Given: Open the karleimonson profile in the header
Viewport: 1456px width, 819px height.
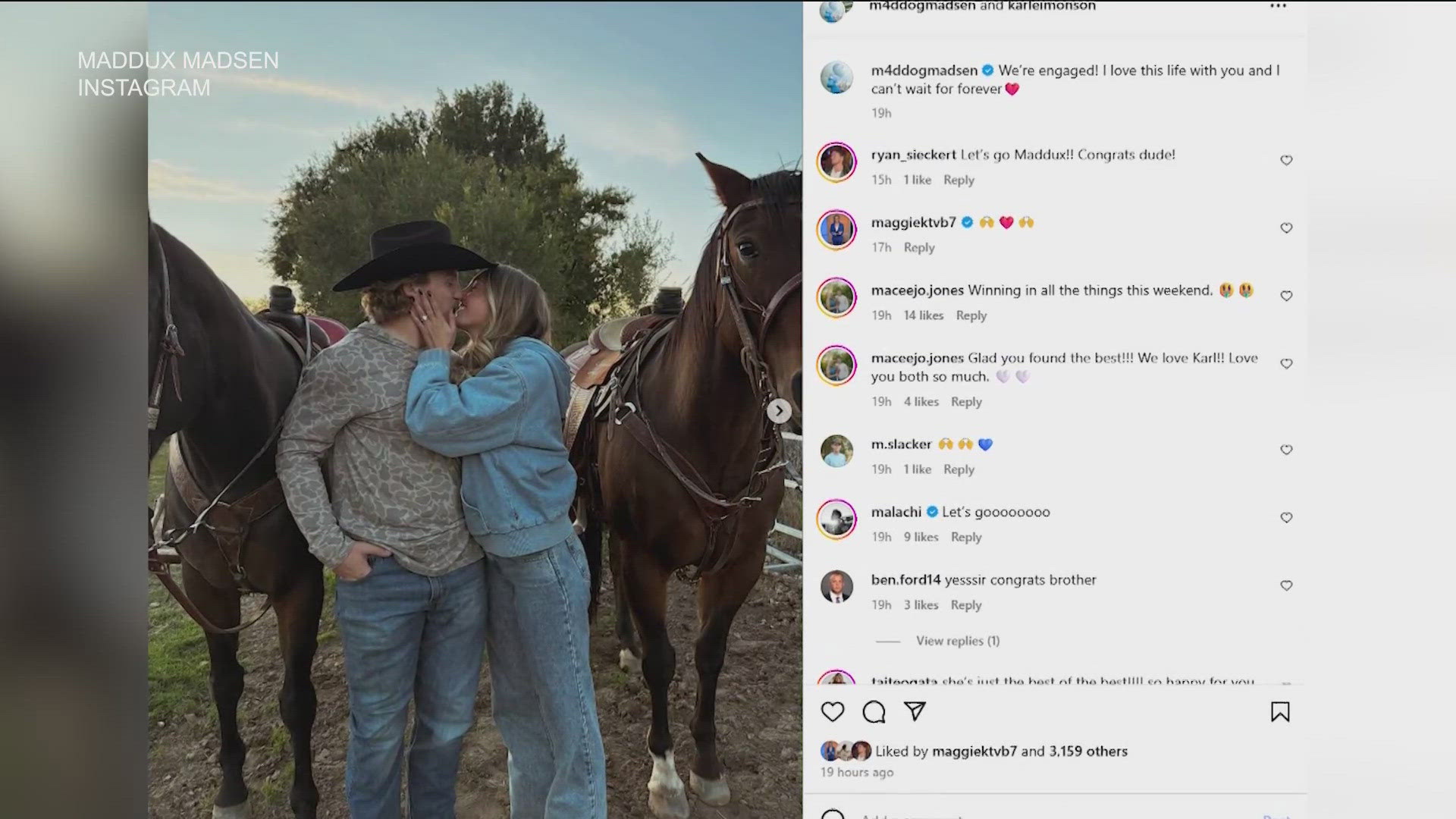Looking at the screenshot, I should (x=1051, y=6).
